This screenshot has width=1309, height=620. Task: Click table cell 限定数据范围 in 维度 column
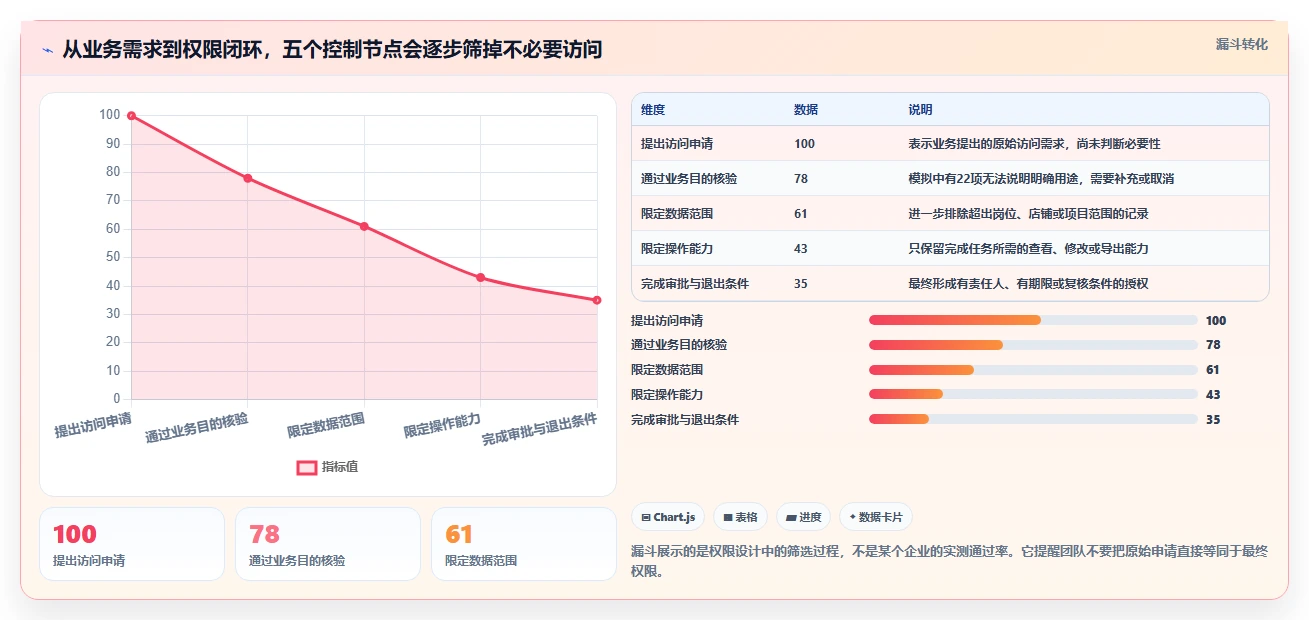(677, 214)
